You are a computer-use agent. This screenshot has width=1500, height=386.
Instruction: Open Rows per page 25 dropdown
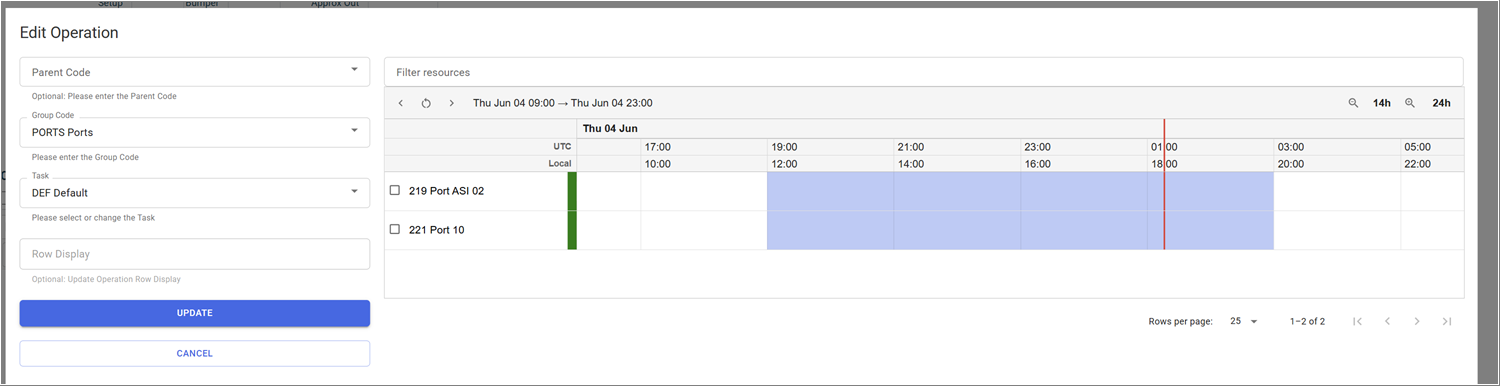(1244, 321)
